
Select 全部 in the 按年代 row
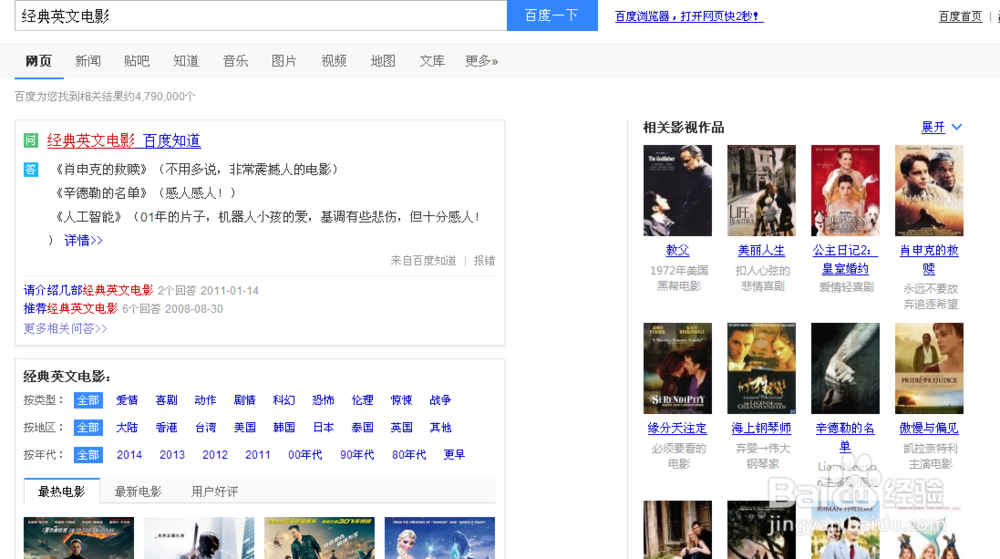coord(88,455)
